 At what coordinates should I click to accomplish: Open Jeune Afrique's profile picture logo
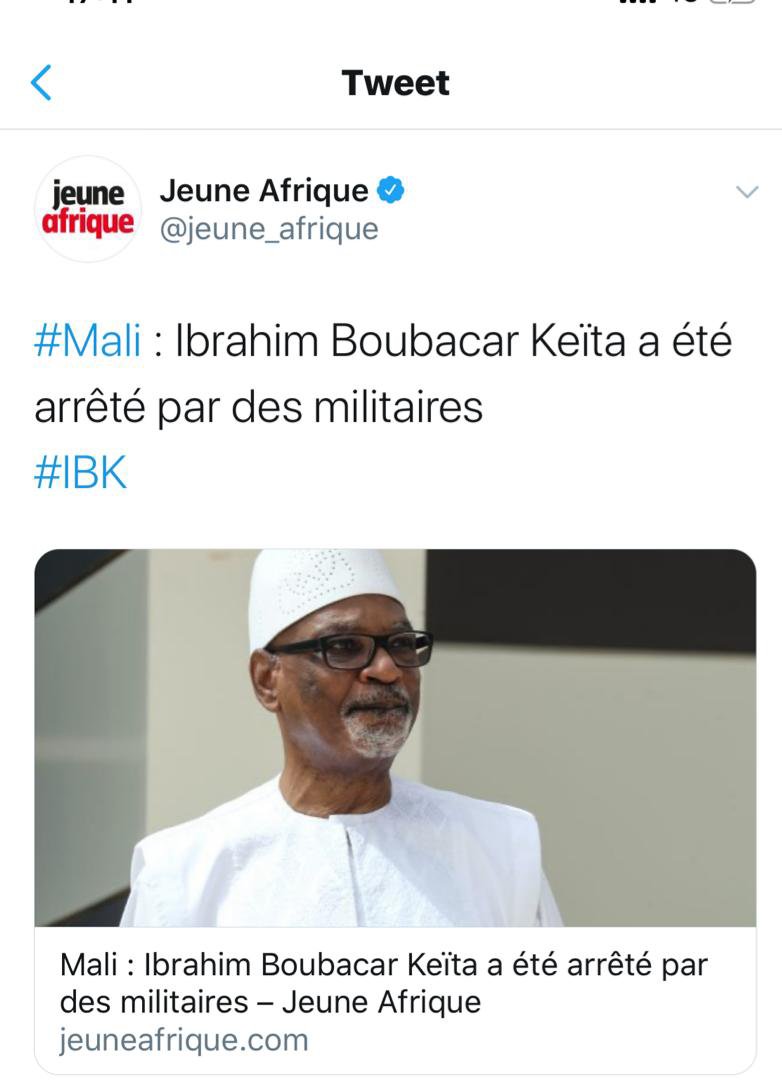[88, 209]
